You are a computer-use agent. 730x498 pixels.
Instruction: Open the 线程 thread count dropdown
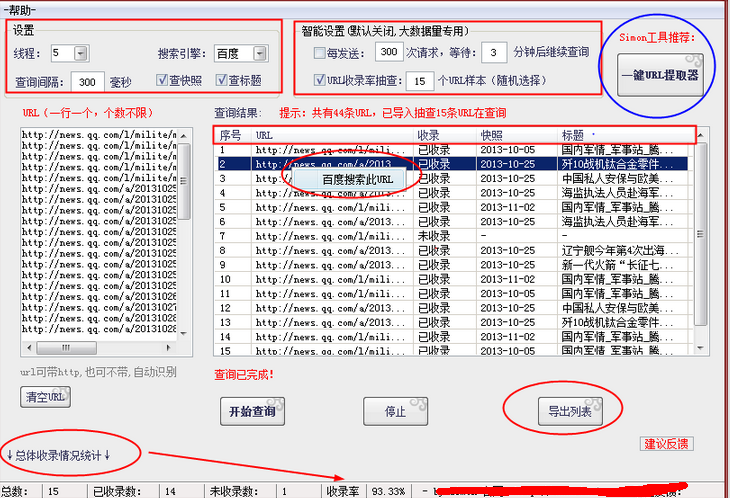pos(81,54)
